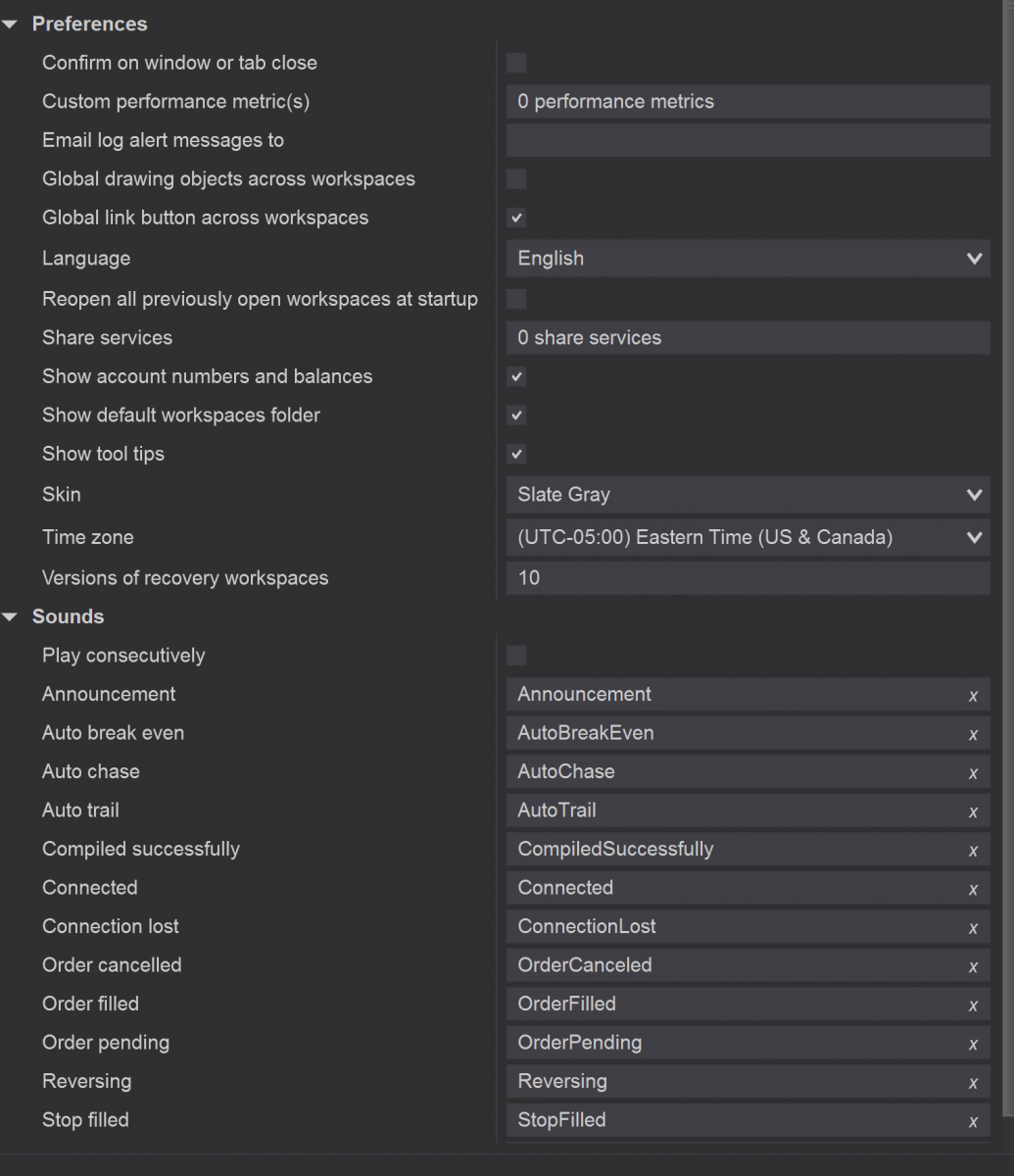
Task: Collapse the Preferences section
Action: 11,24
